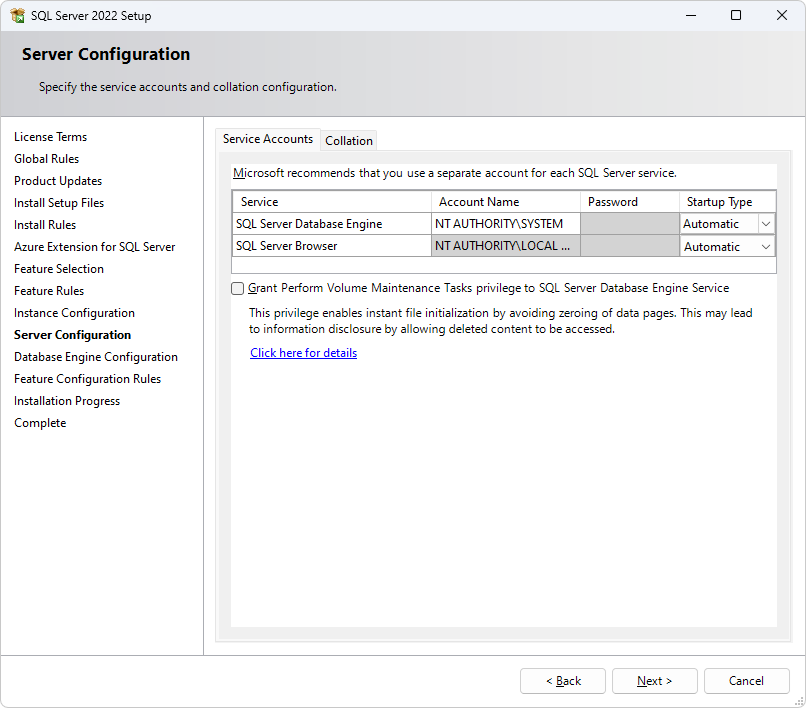This screenshot has height=708, width=806.
Task: Click Installation Progress step
Action: click(x=67, y=401)
